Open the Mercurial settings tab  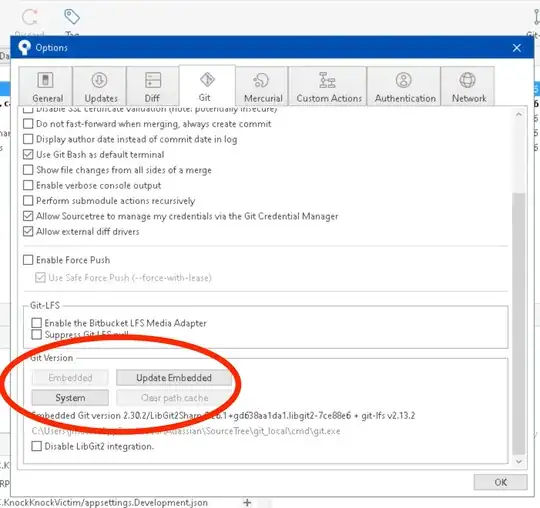(262, 86)
